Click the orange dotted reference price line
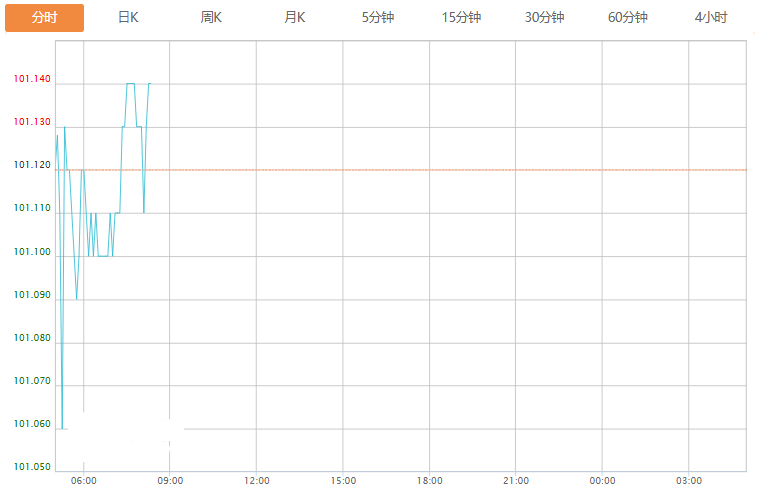The image size is (757, 487). (x=401, y=170)
